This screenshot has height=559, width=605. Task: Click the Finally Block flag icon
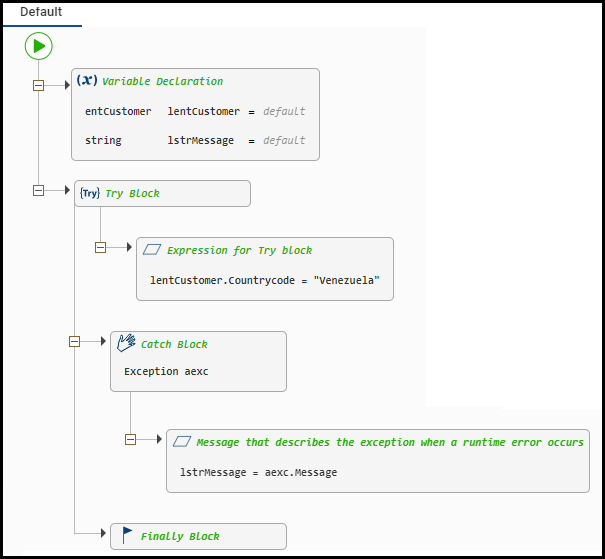click(126, 536)
